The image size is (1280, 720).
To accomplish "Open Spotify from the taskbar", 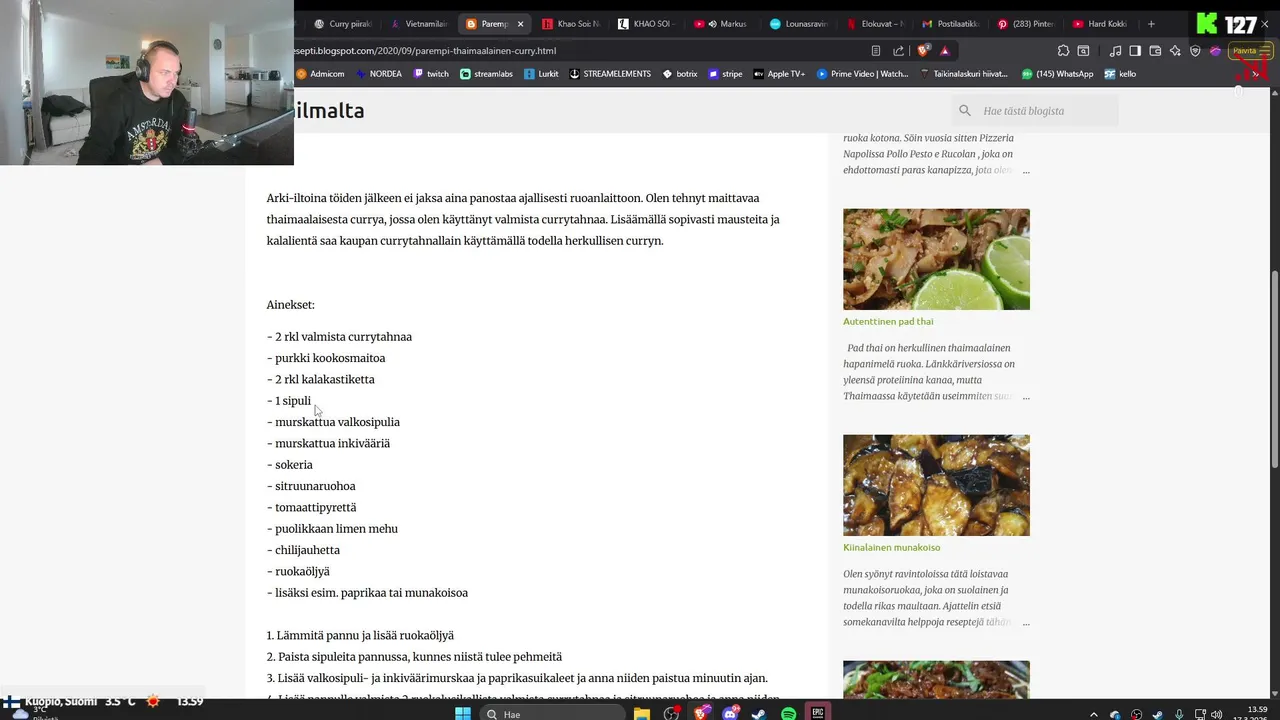I will (x=789, y=714).
